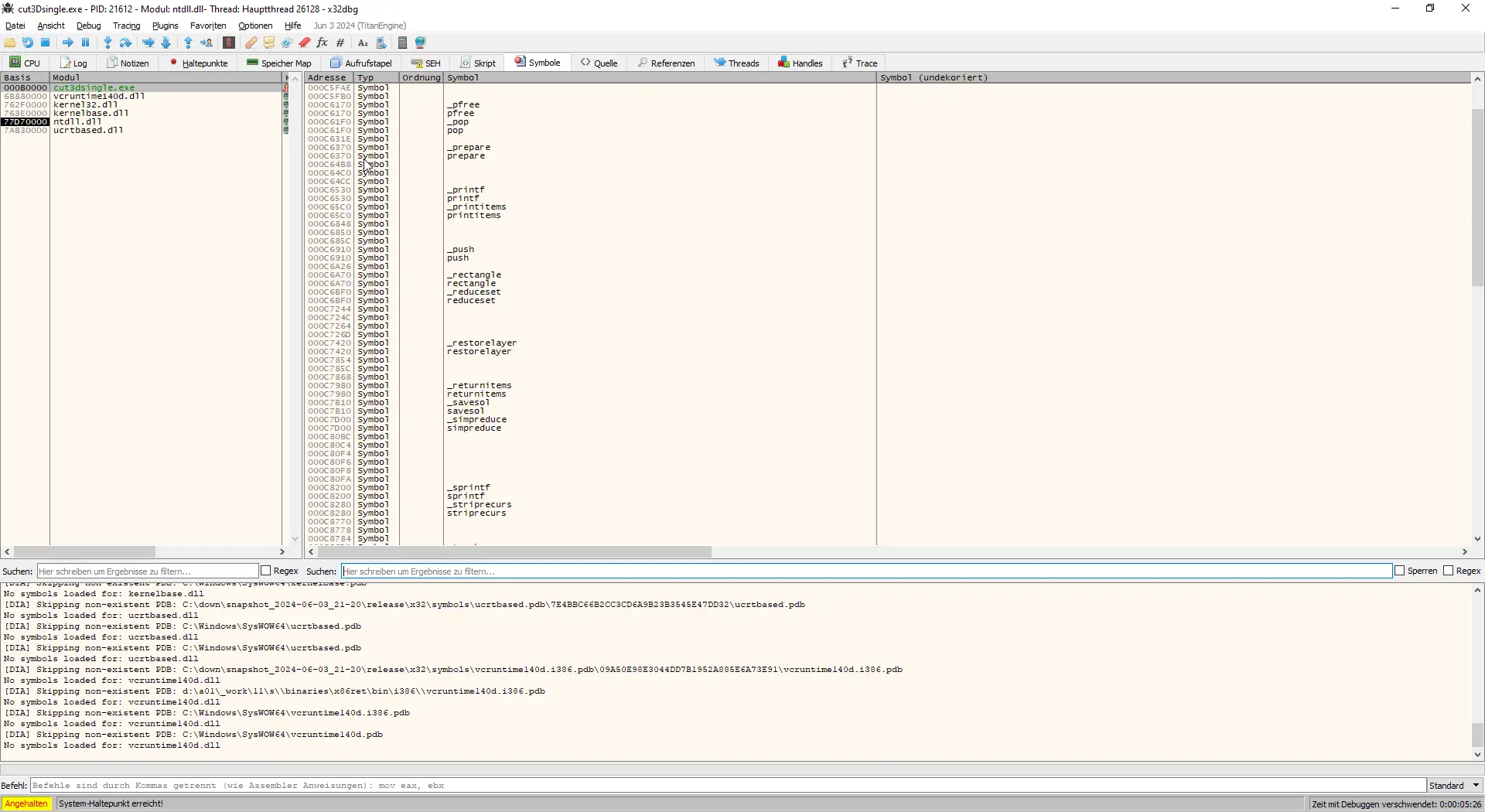Open patches with the bandage icon
This screenshot has width=1485, height=812.
coord(251,43)
